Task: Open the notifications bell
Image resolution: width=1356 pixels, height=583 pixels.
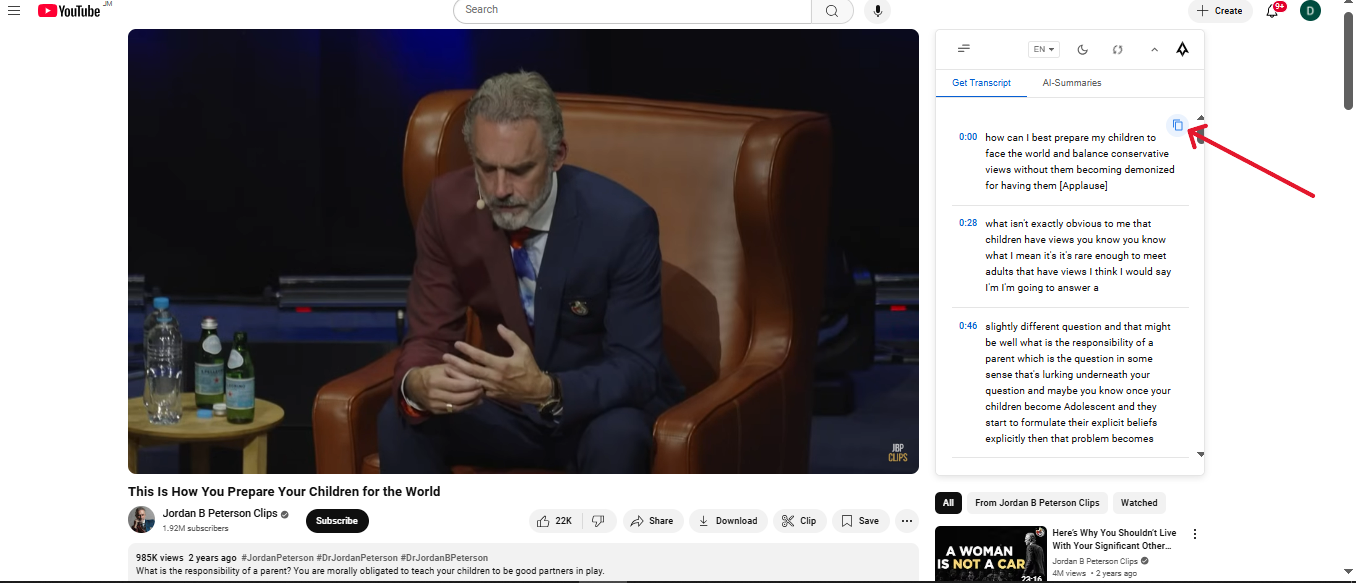Action: [1273, 11]
